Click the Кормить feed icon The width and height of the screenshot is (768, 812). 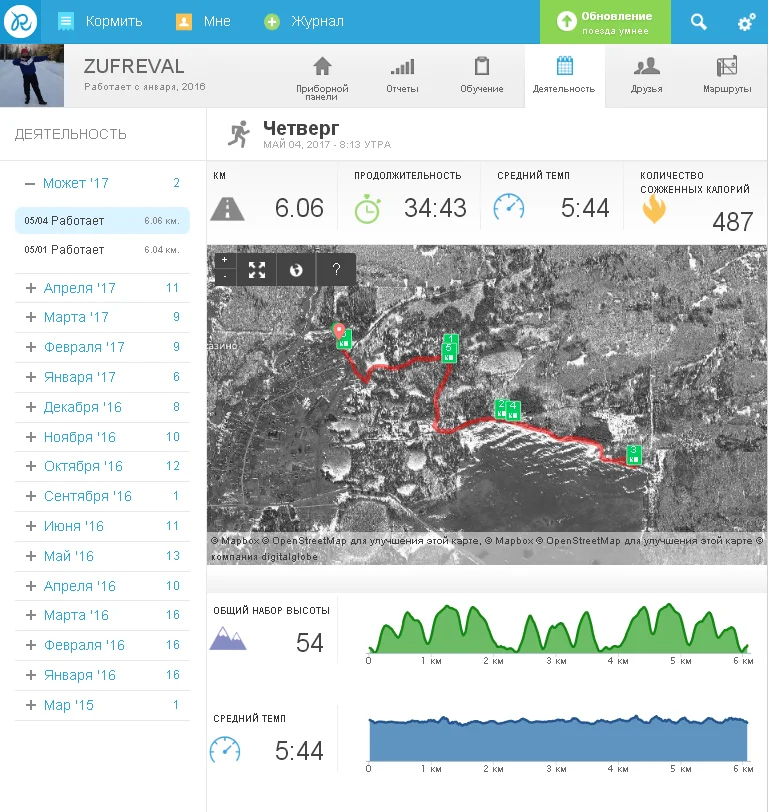66,22
